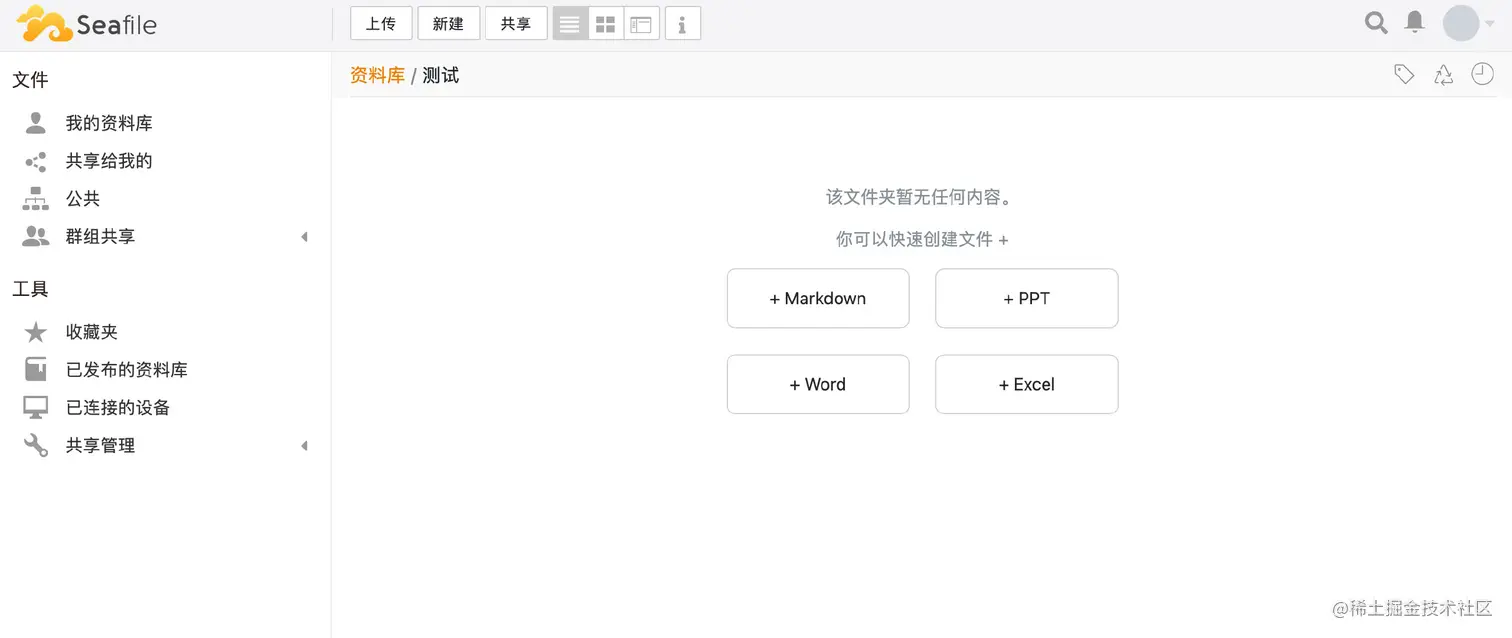The image size is (1512, 638).
Task: View the library history clock icon
Action: tap(1482, 74)
